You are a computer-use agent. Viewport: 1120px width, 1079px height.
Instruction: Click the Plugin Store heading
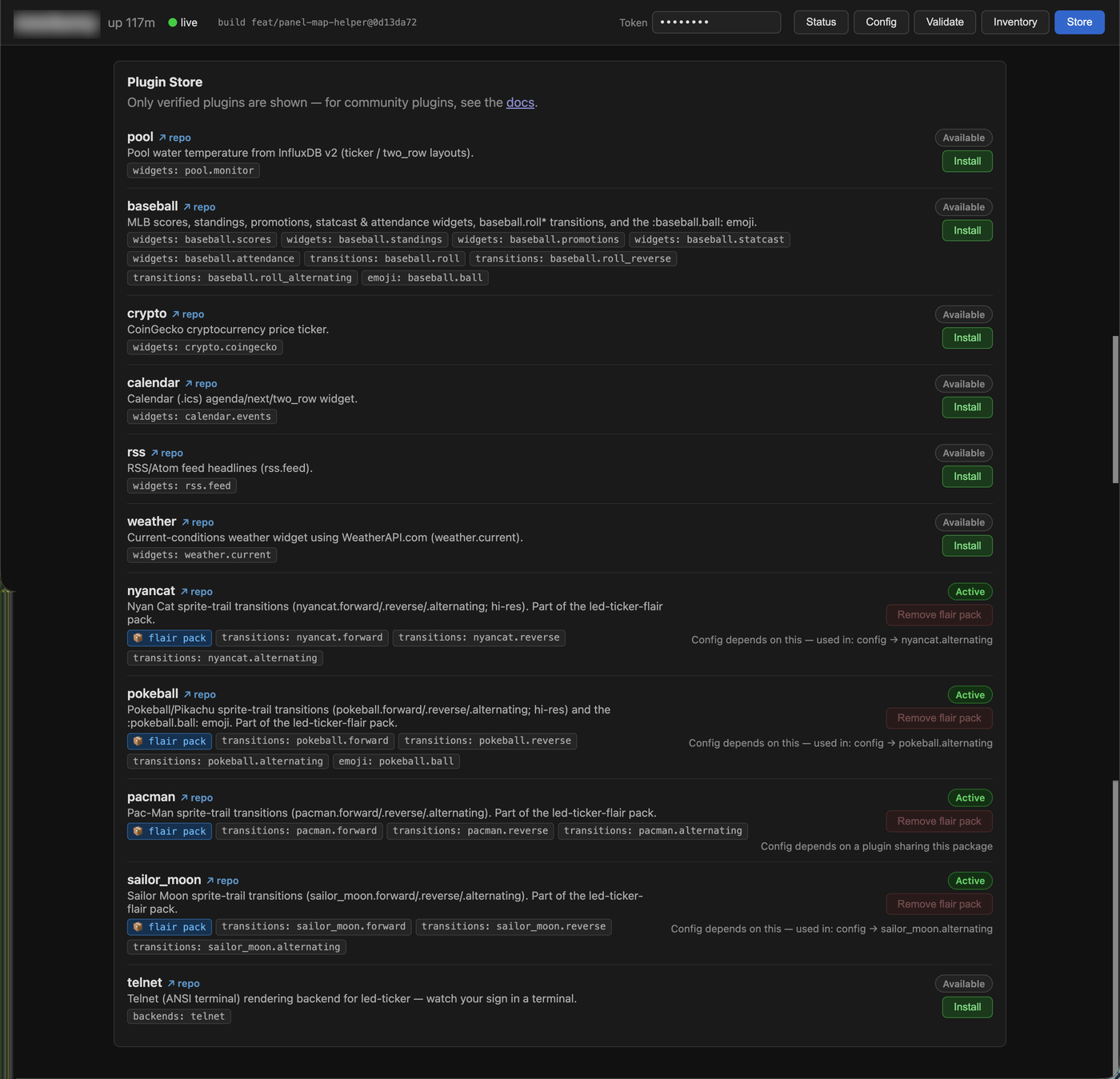coord(165,82)
